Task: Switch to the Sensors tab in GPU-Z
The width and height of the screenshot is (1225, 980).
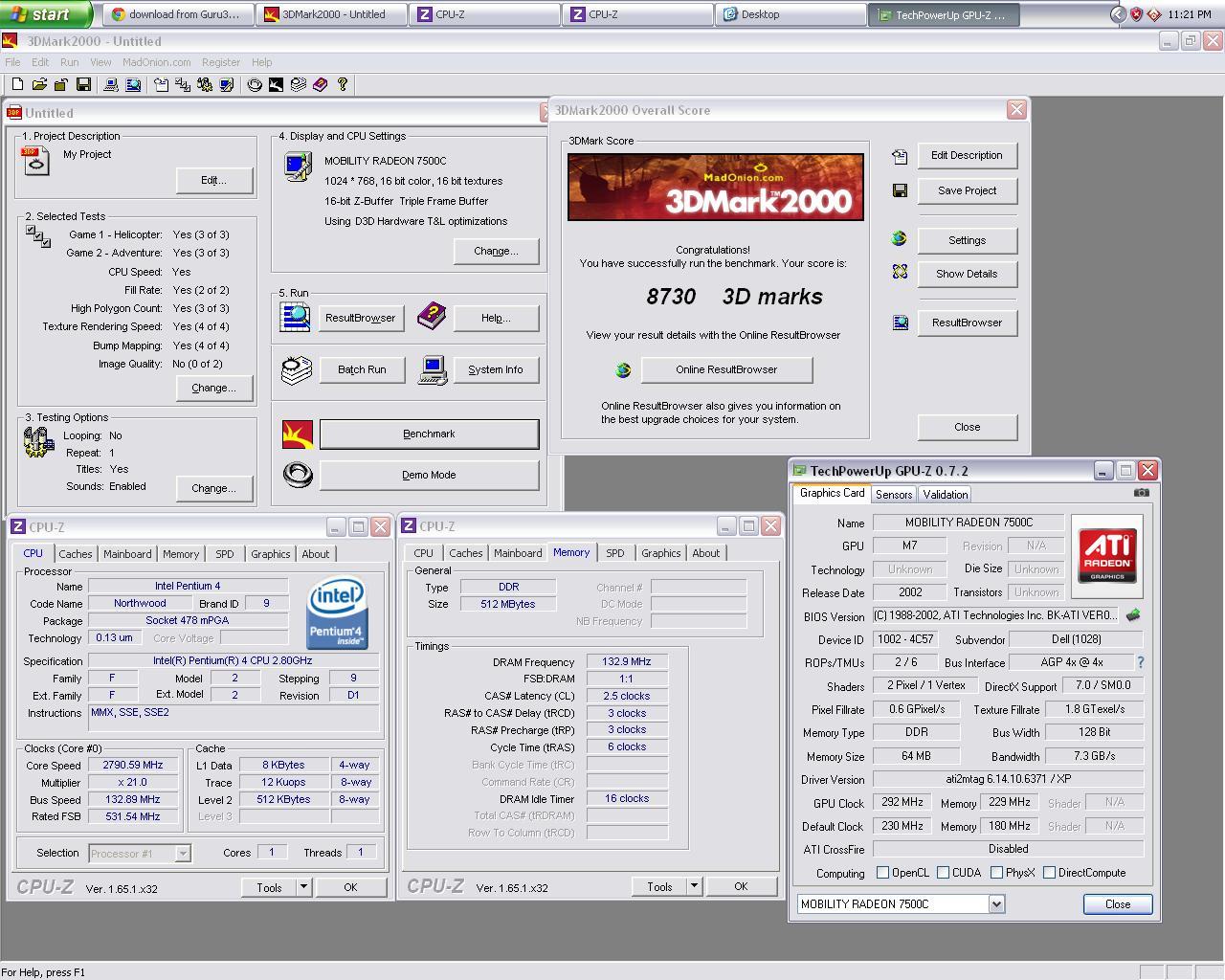Action: 894,495
